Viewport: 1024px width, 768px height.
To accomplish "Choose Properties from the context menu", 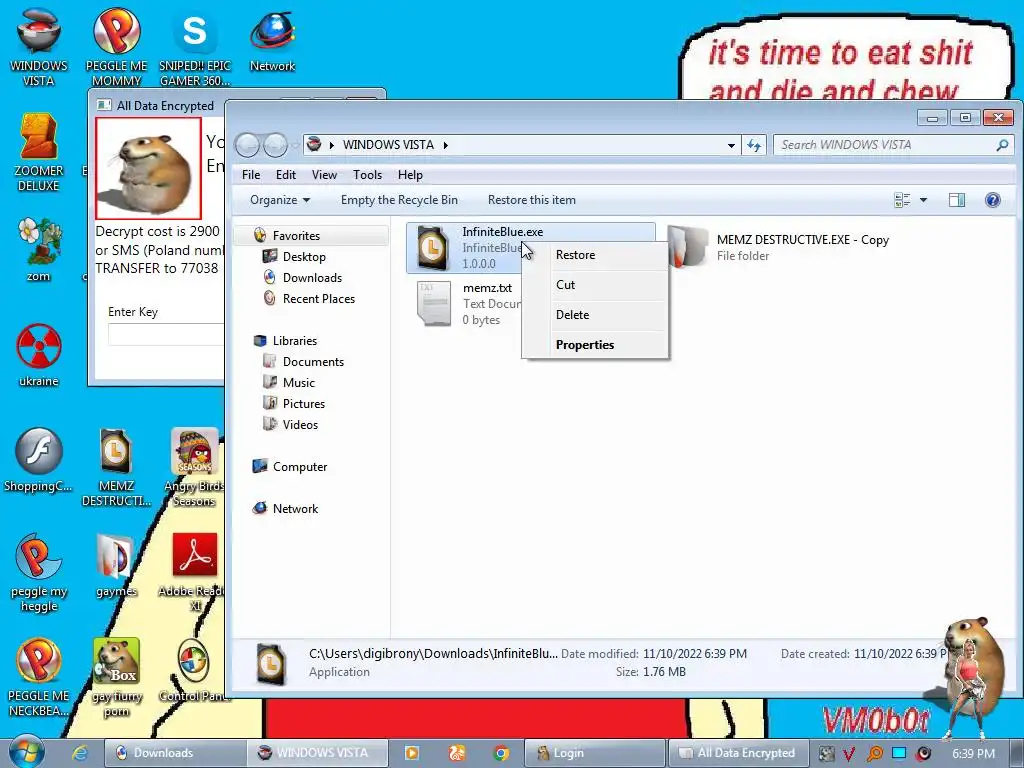I will 595,345.
